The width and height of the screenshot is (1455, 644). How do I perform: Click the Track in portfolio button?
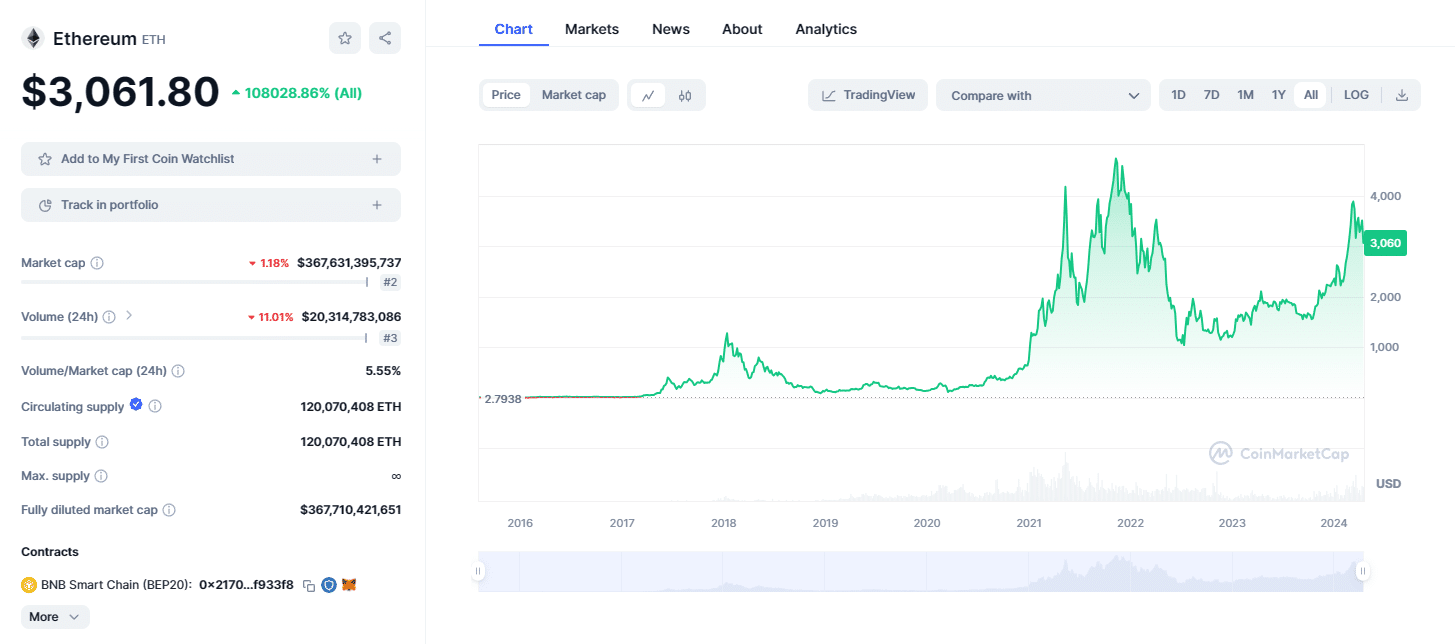pos(211,205)
